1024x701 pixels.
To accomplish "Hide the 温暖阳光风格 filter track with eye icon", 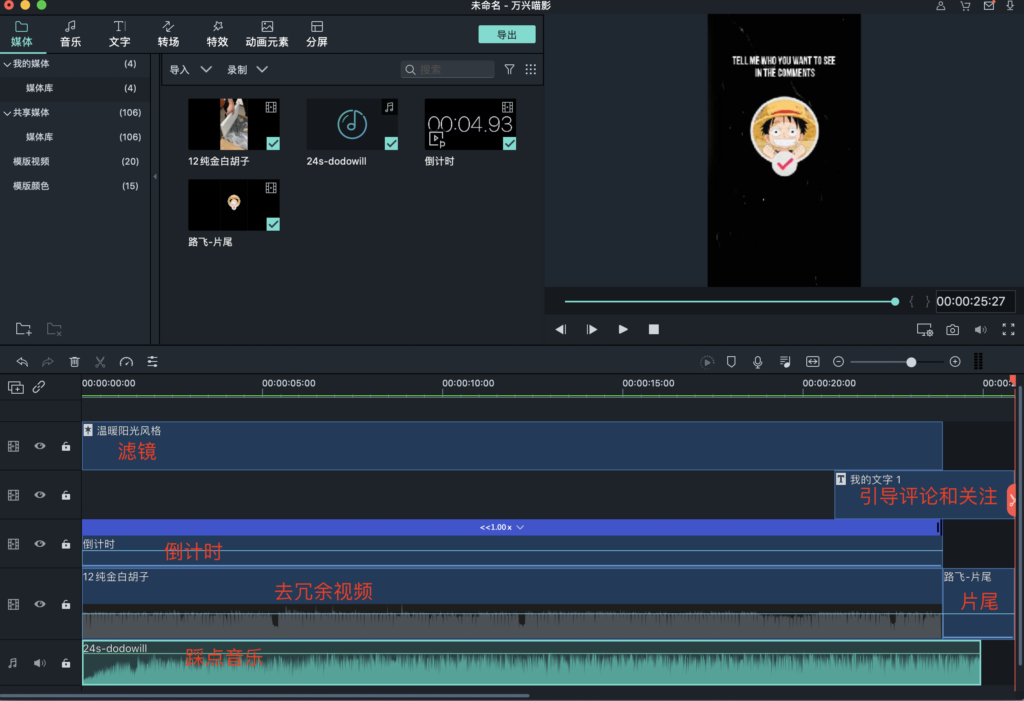I will tap(40, 446).
